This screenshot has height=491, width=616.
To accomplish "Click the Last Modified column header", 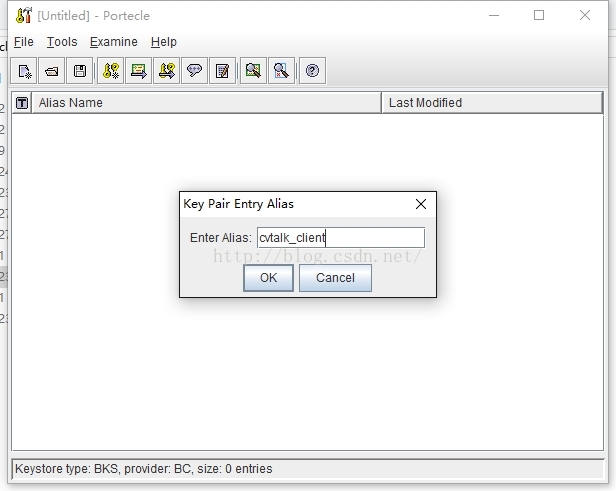I will pos(492,103).
